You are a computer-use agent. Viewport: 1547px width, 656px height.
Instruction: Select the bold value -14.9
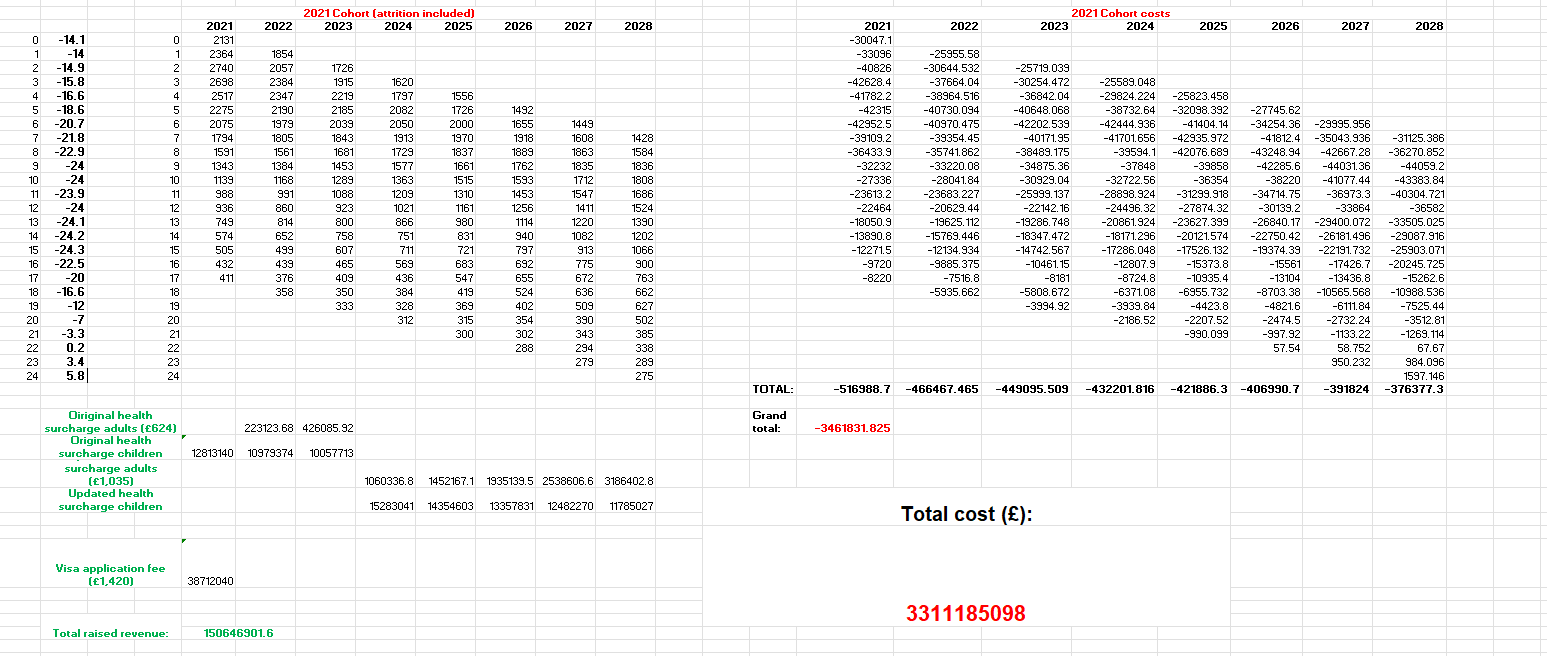(x=71, y=67)
